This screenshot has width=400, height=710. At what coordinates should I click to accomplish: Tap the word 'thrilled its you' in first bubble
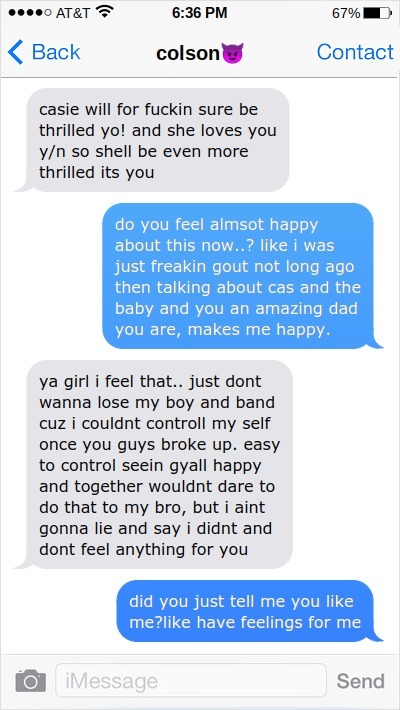[96, 173]
